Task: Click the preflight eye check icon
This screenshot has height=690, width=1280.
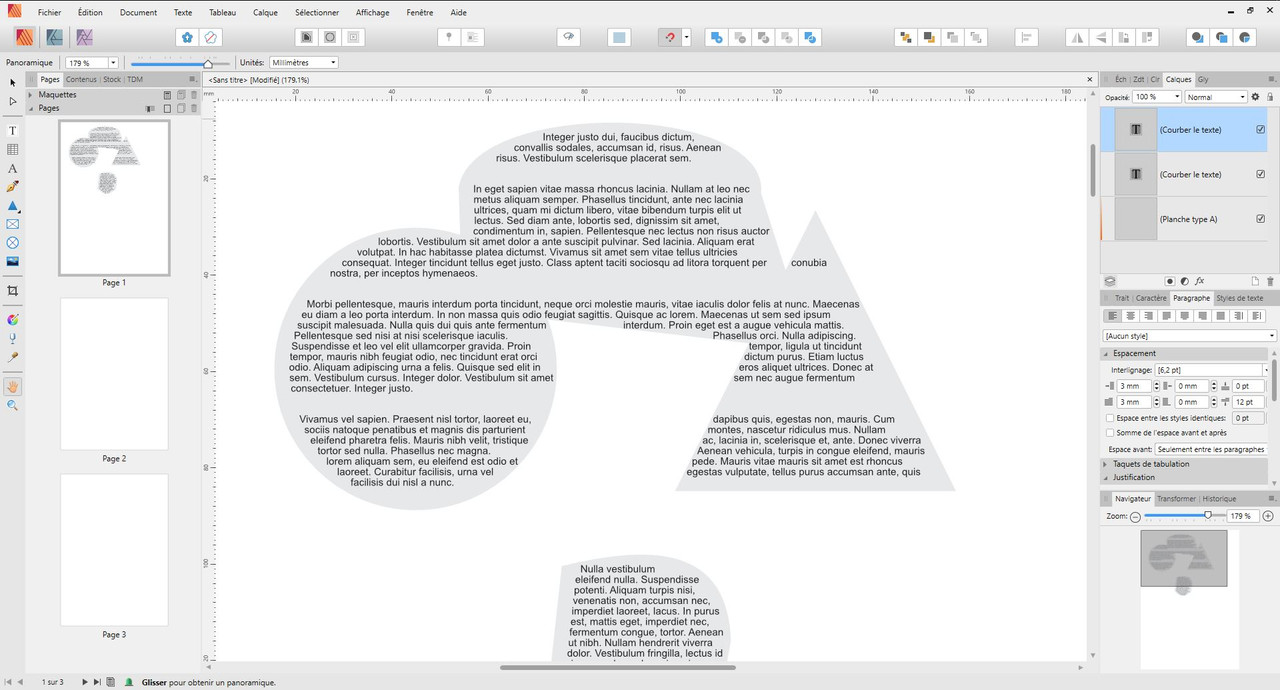Action: pos(569,37)
